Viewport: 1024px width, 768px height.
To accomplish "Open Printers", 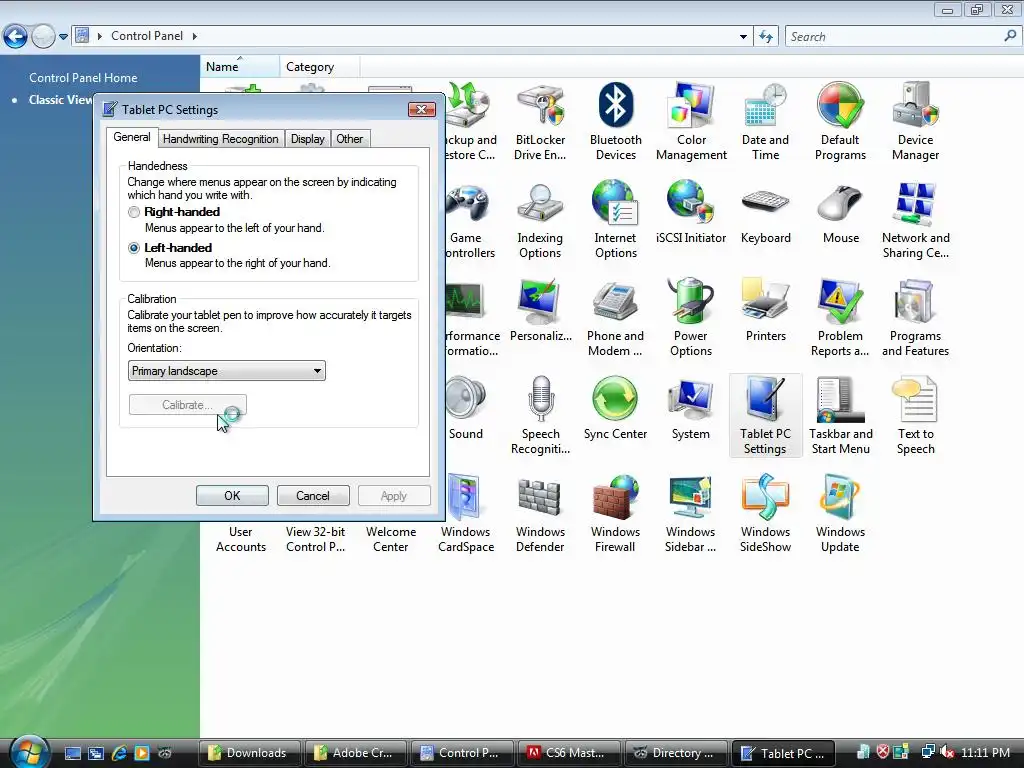I will pos(765,312).
